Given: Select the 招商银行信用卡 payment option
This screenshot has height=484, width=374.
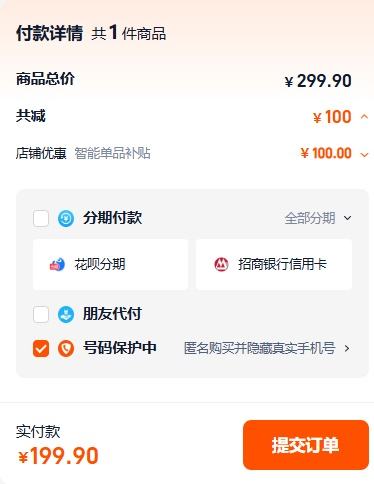Looking at the screenshot, I should [x=274, y=264].
